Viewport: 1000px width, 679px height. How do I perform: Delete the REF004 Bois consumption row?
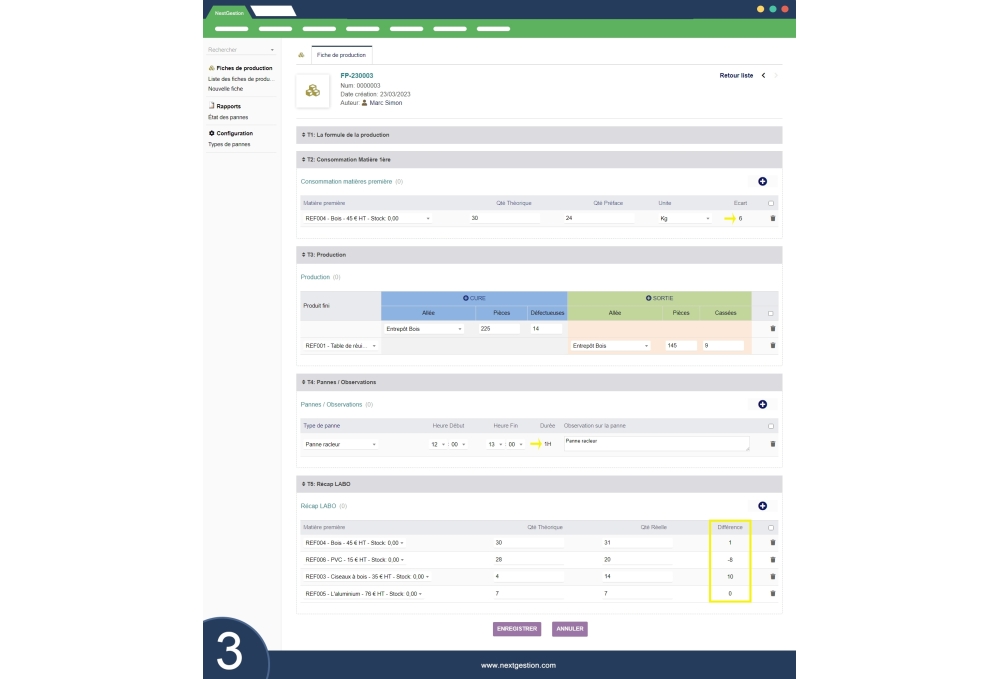(x=772, y=218)
